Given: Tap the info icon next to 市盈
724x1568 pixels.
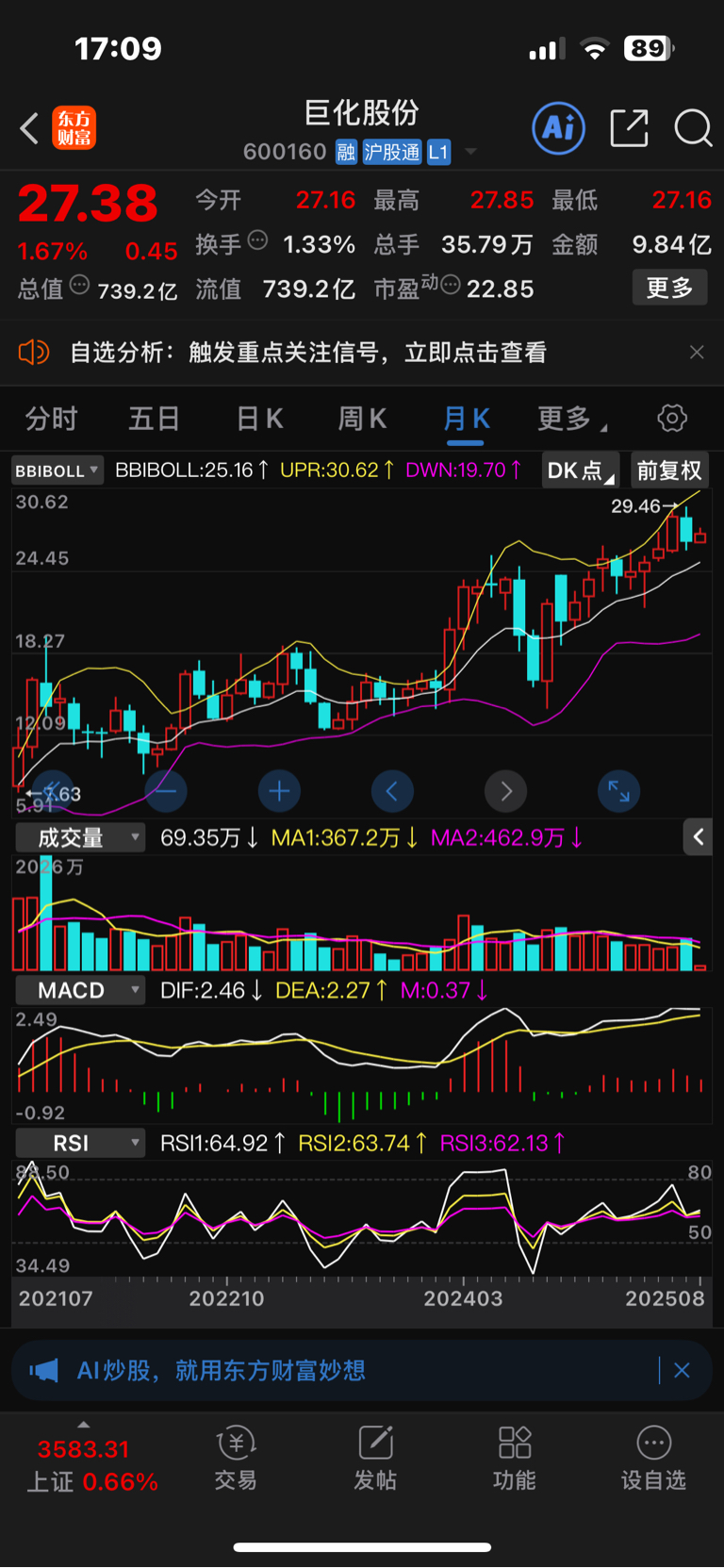Looking at the screenshot, I should 451,285.
